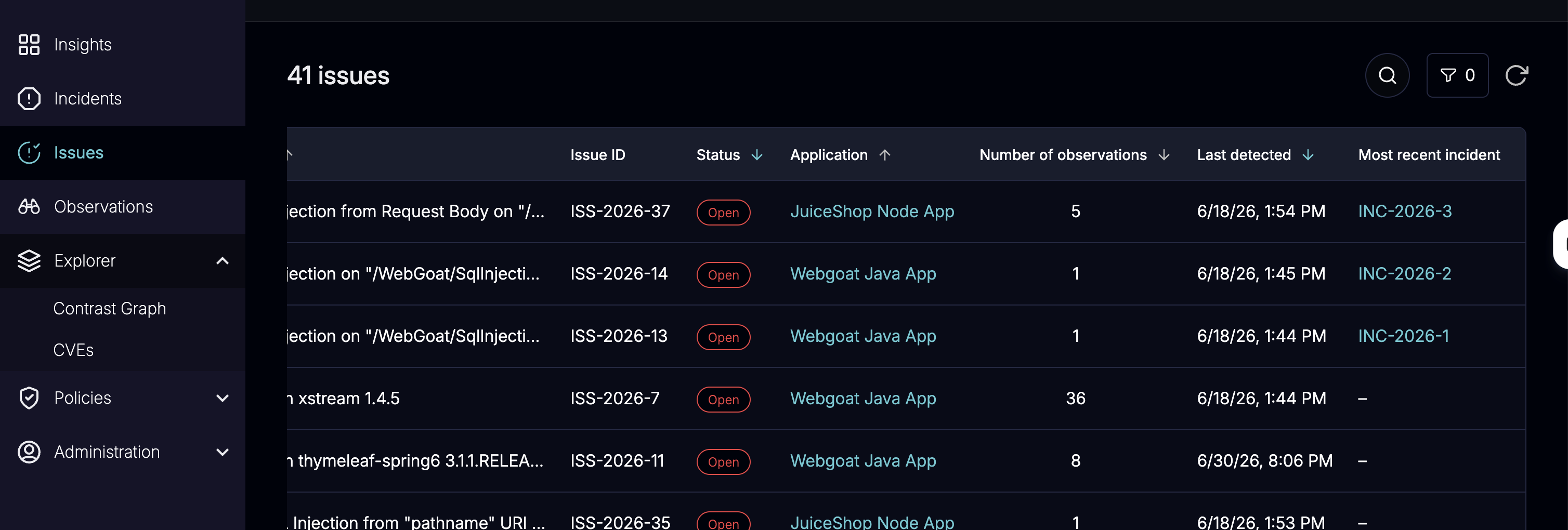The width and height of the screenshot is (1568, 530).
Task: Click issue ID ISS-2026-7
Action: (x=615, y=399)
